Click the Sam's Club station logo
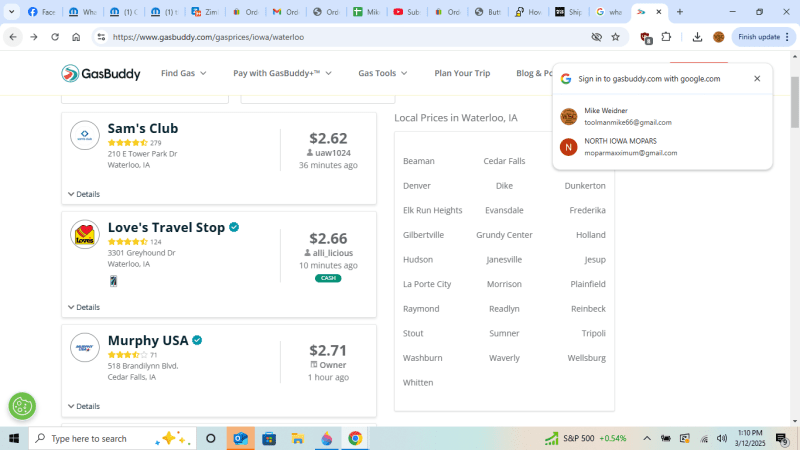800x450 pixels. [85, 135]
